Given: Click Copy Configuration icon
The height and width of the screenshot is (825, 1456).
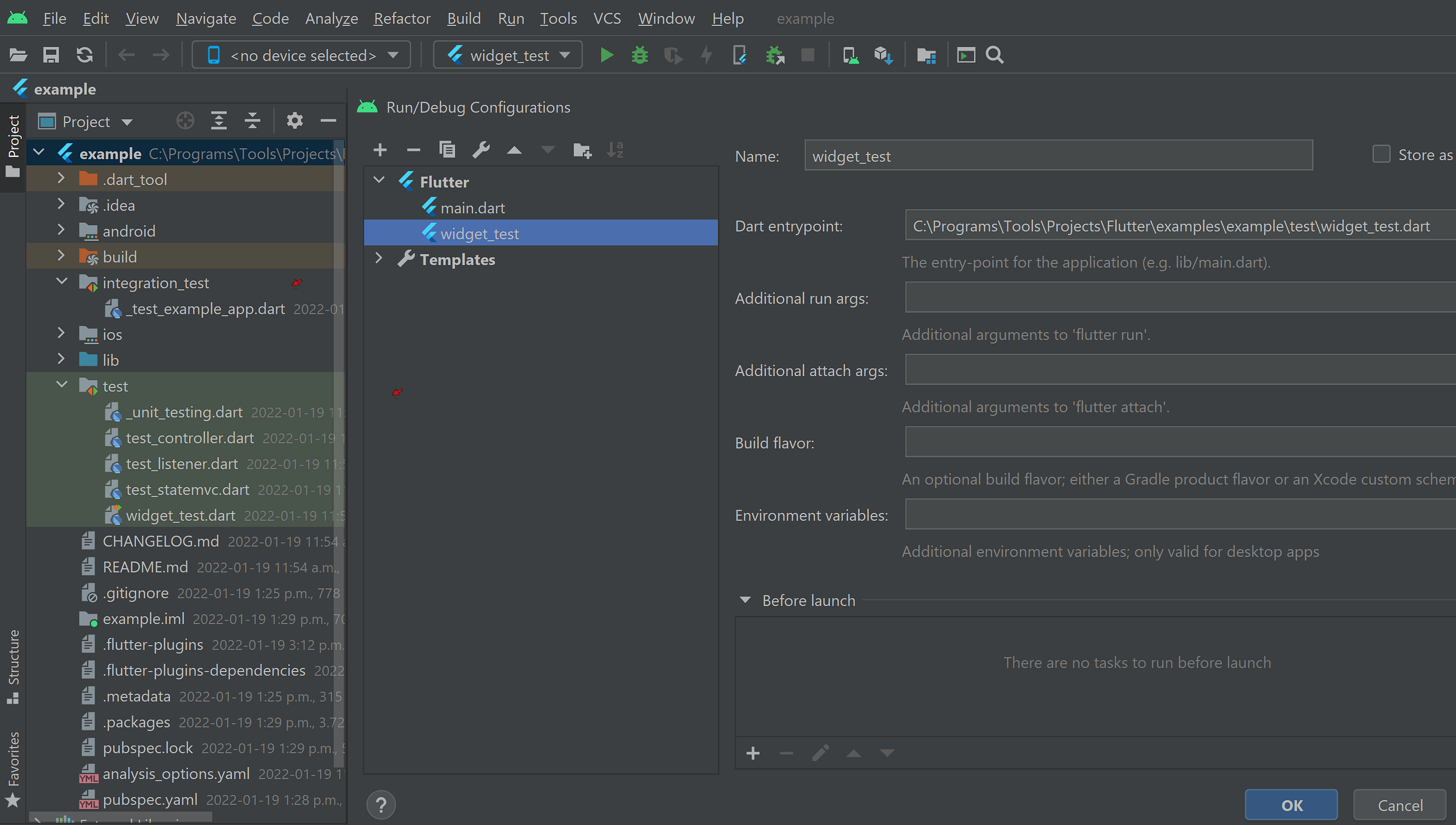Looking at the screenshot, I should [447, 150].
